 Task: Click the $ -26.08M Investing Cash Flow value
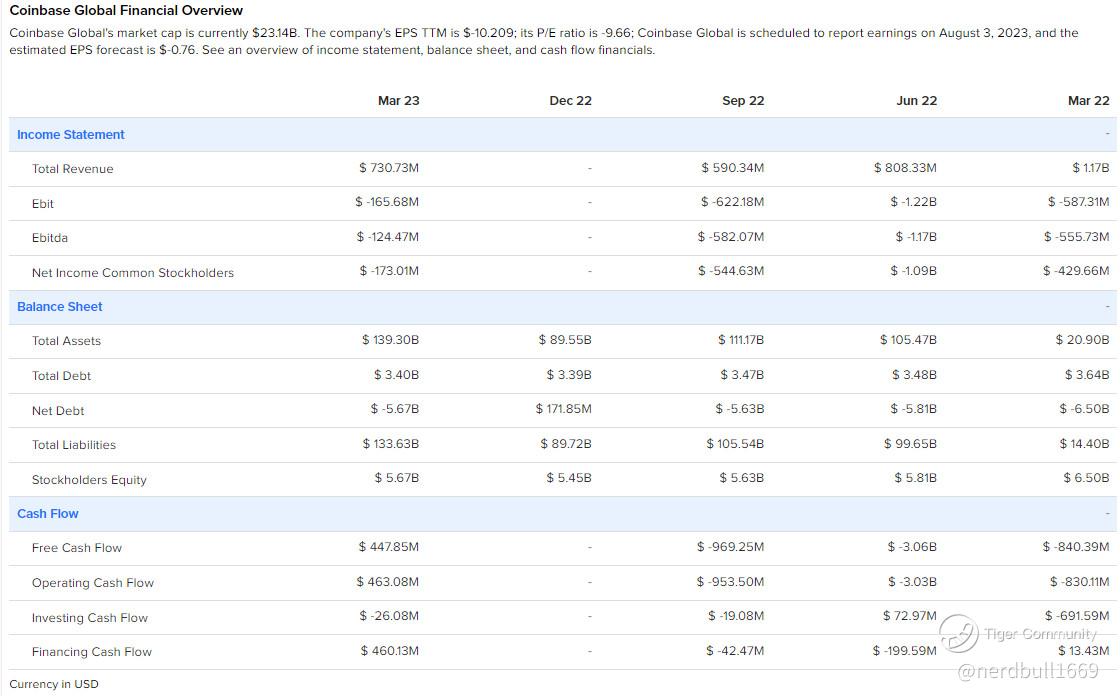389,616
